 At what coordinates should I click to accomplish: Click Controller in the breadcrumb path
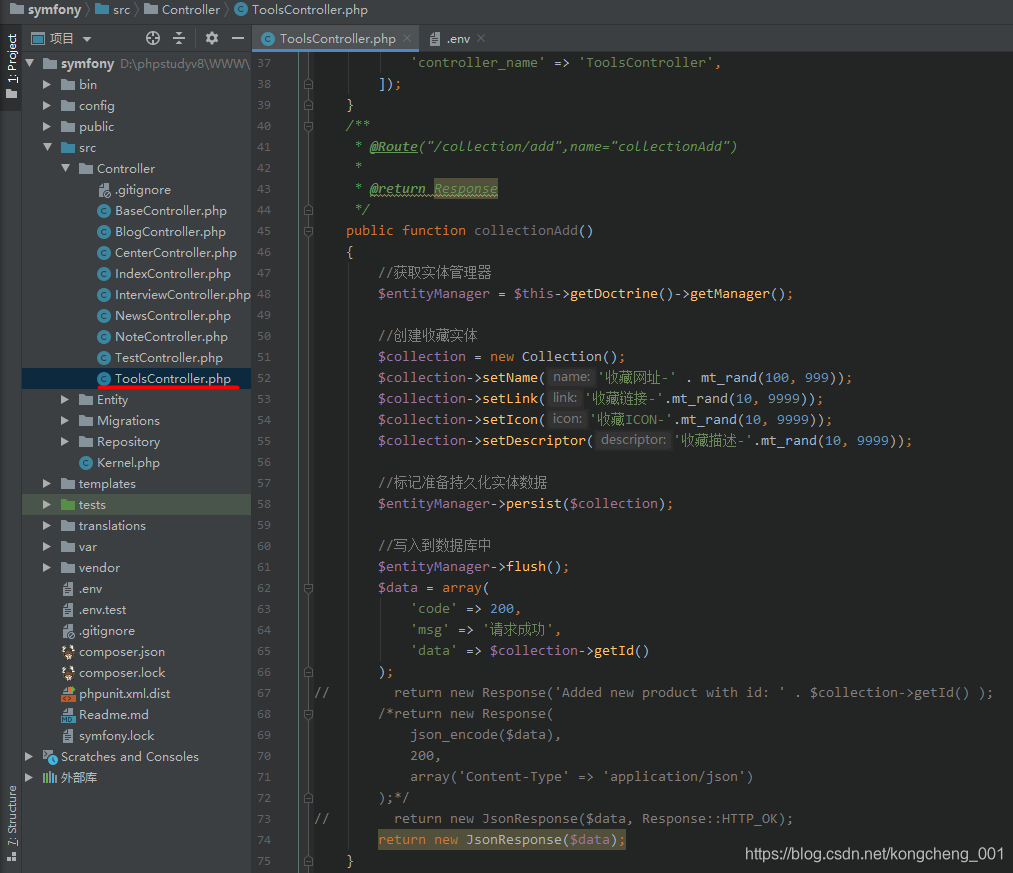click(182, 10)
